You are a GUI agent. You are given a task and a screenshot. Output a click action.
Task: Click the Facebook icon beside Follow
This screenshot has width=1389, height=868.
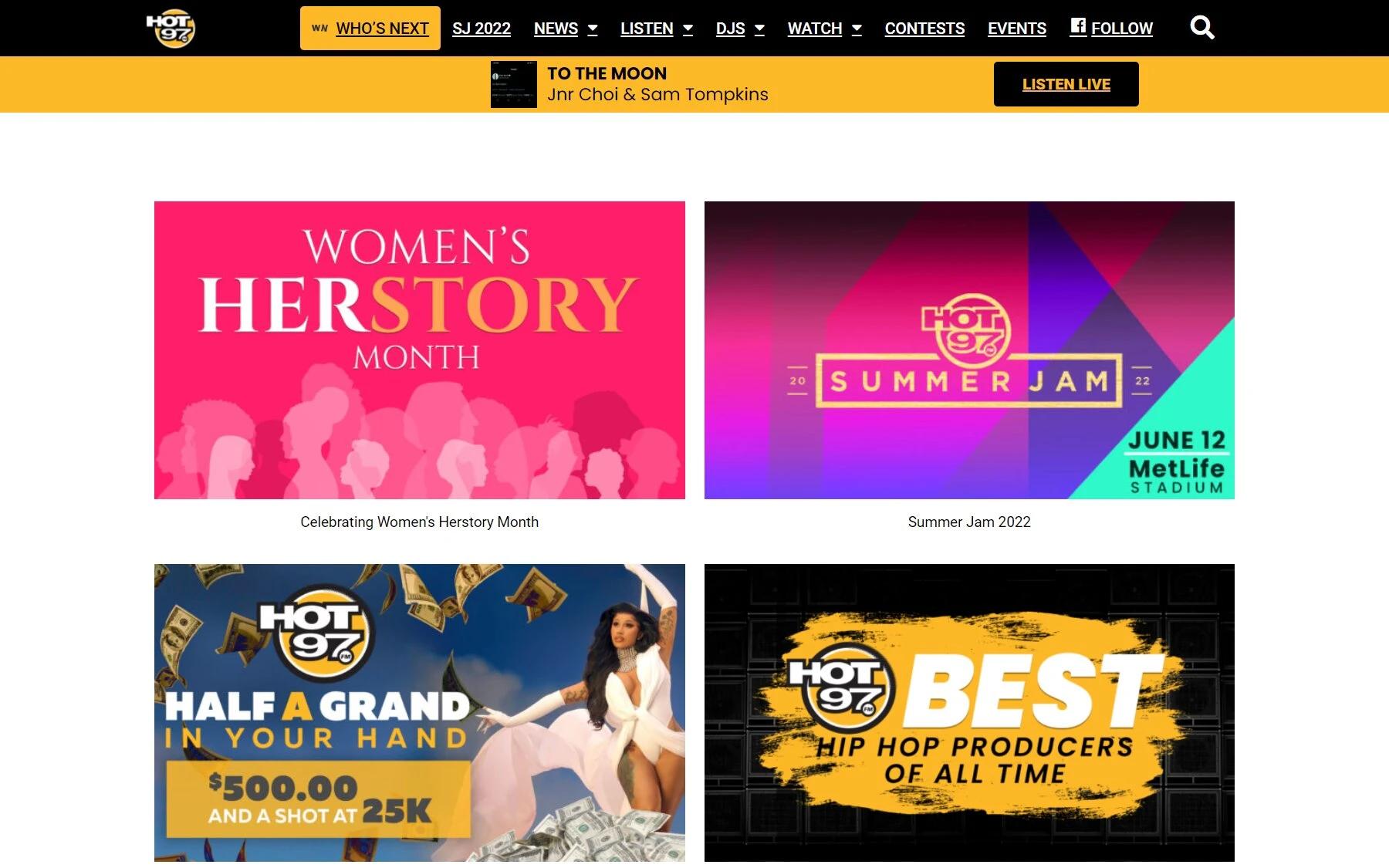click(x=1078, y=26)
